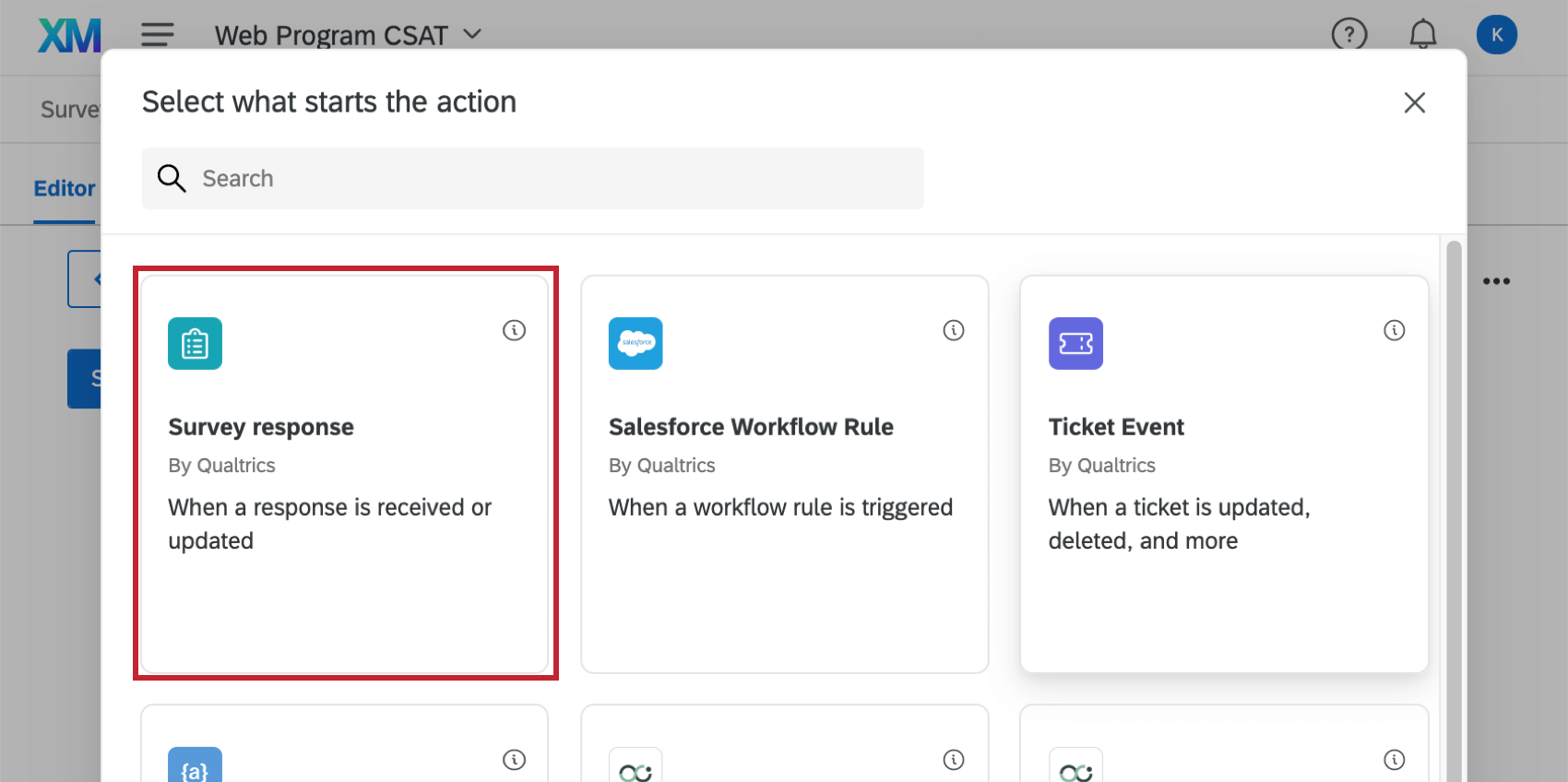Screen dimensions: 1568x782
Task: Click into the Search field
Action: coord(533,178)
